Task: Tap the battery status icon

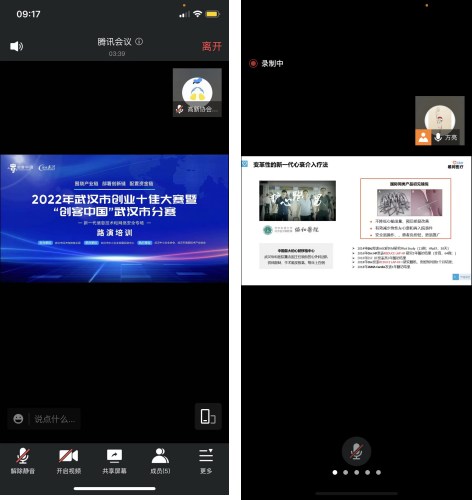Action: click(x=212, y=14)
